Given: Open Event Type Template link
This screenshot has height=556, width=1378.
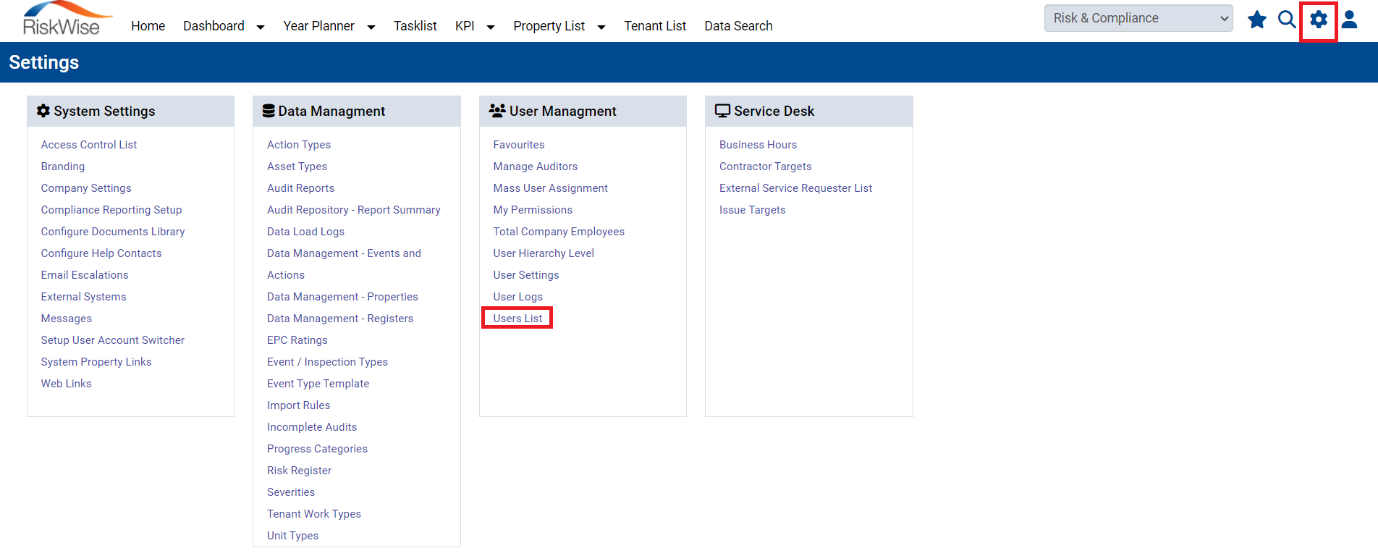Looking at the screenshot, I should tap(318, 384).
